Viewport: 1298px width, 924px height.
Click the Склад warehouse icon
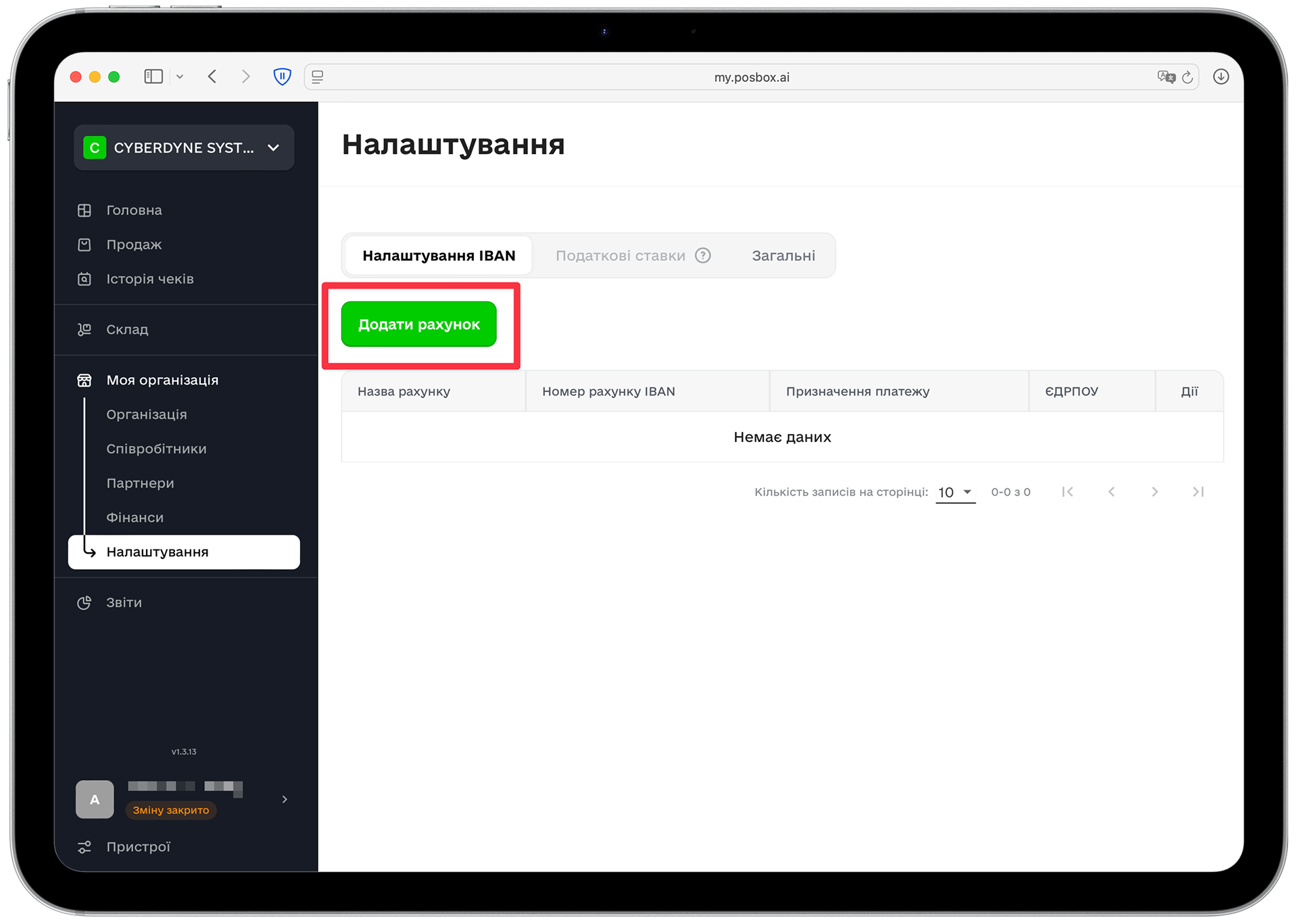[85, 330]
